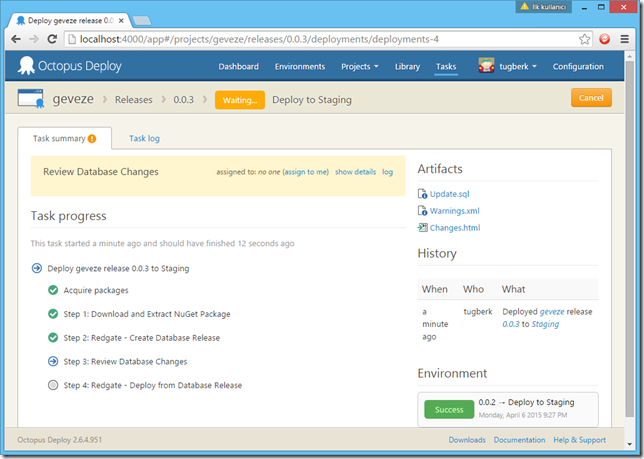Click the Octopus Deploy 2.6.4.951 version text
This screenshot has height=459, width=644.
click(x=60, y=440)
